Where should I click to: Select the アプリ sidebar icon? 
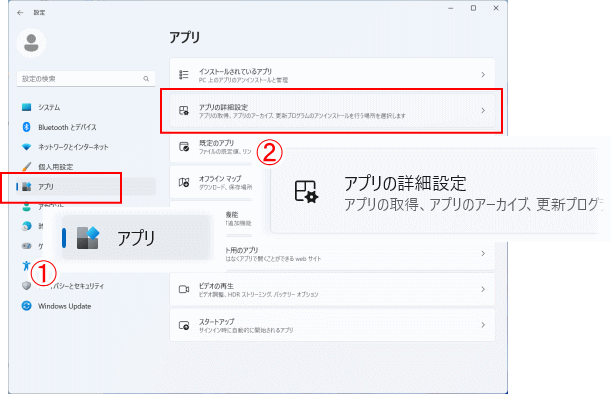click(26, 187)
